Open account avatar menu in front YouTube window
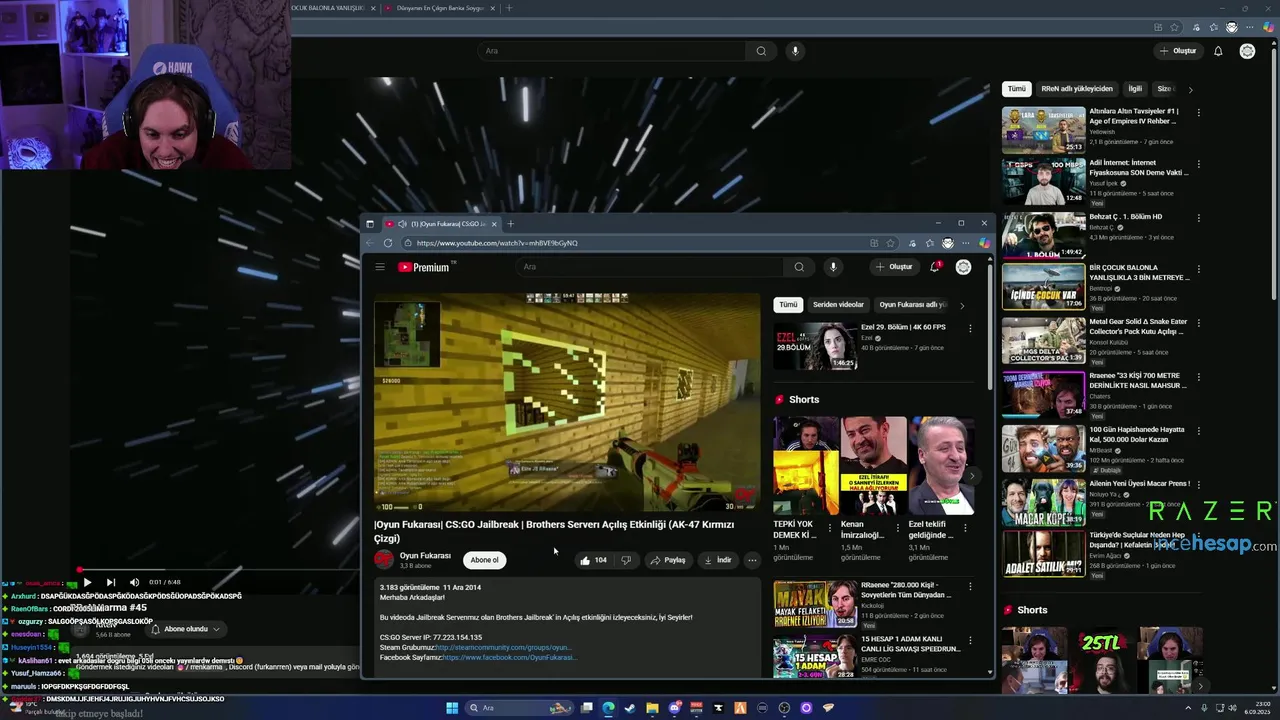This screenshot has width=1280, height=720. [x=963, y=267]
